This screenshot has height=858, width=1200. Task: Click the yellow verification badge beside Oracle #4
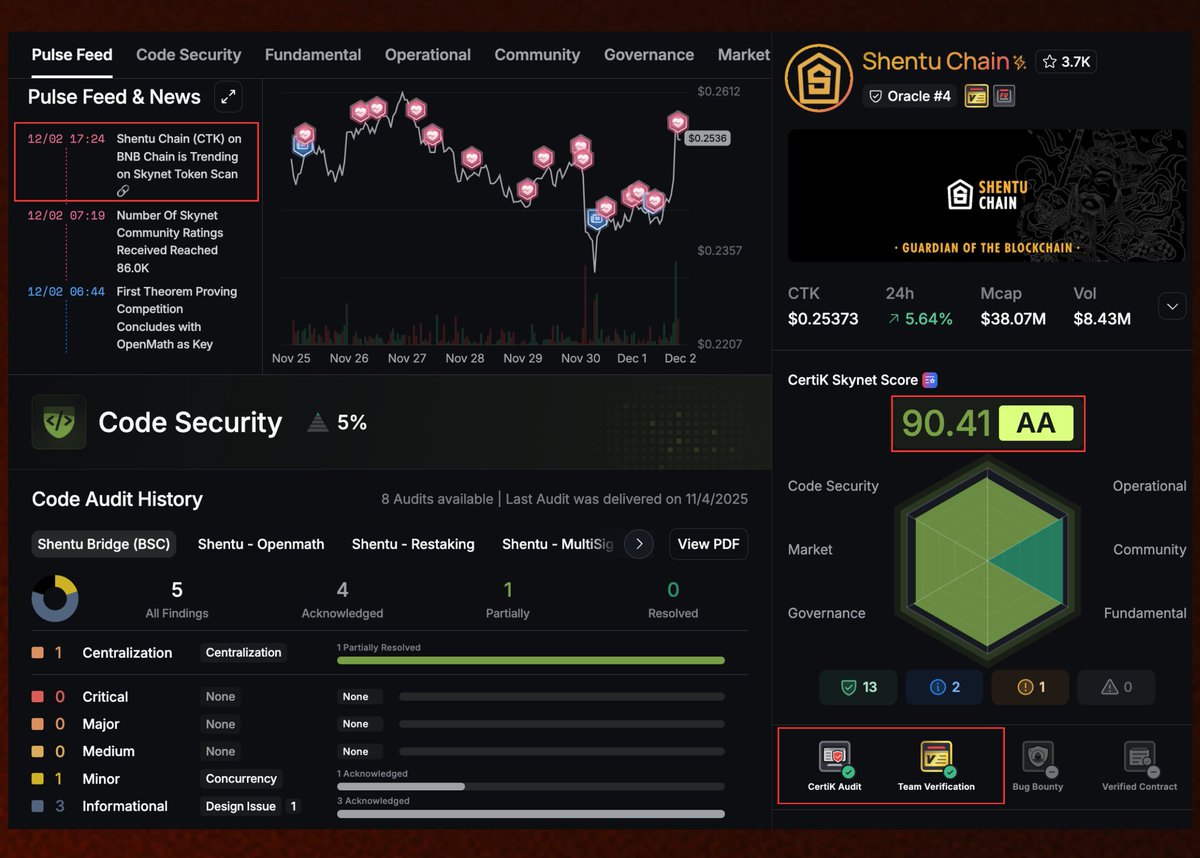click(976, 96)
